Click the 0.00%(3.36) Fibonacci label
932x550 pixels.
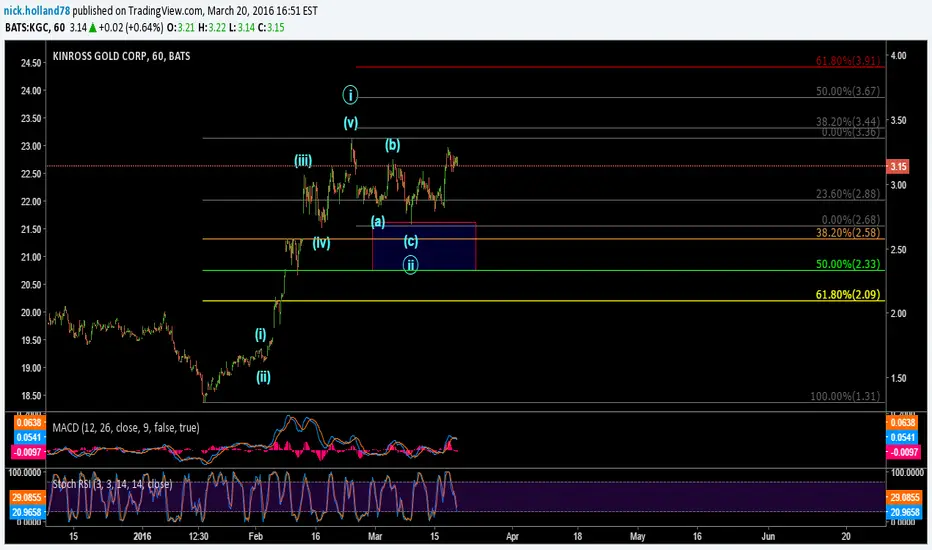[x=851, y=132]
